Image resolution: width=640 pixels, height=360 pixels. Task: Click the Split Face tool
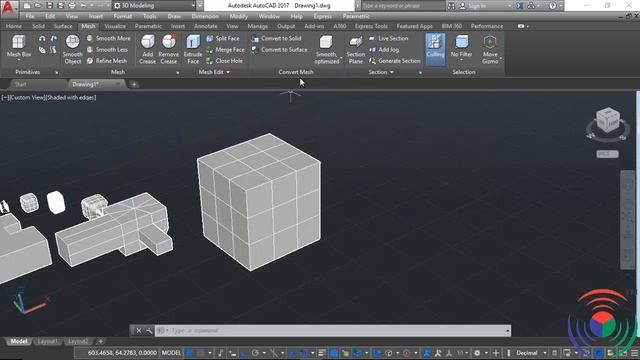pos(223,38)
